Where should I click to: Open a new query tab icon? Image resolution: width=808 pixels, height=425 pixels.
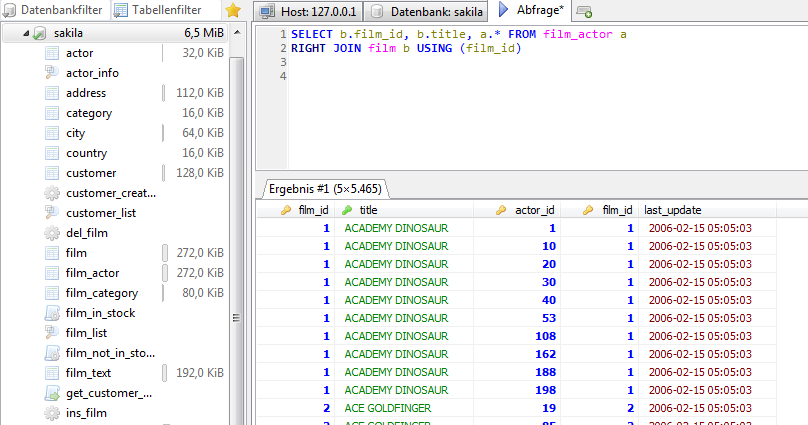point(584,12)
